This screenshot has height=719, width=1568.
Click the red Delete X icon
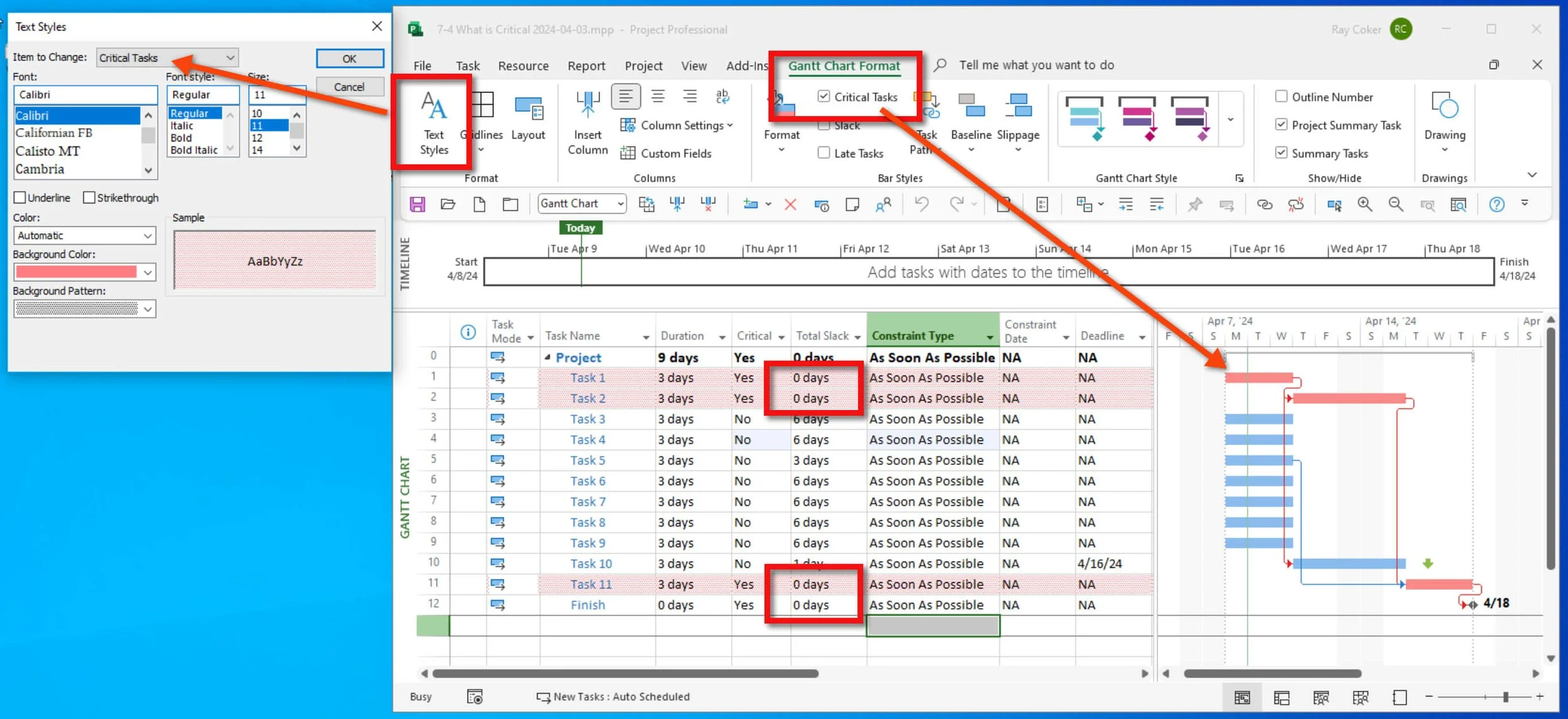pyautogui.click(x=790, y=204)
